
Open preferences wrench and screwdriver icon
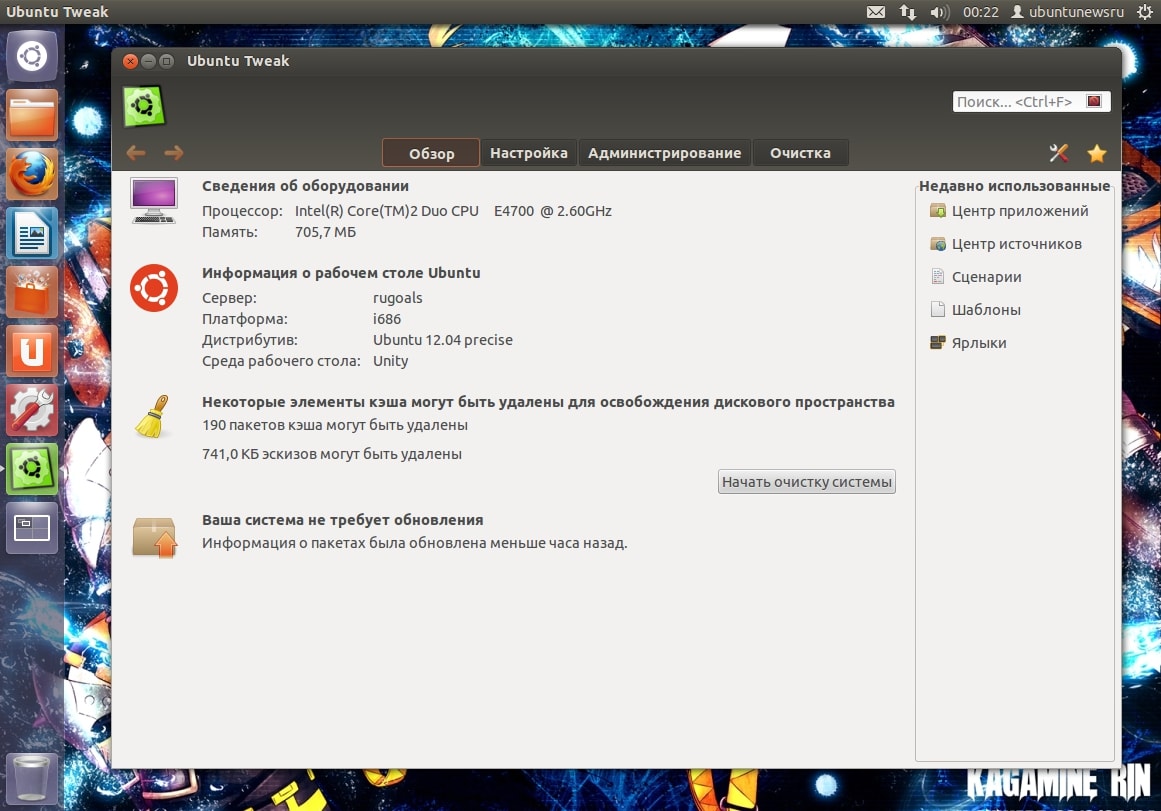point(1059,153)
